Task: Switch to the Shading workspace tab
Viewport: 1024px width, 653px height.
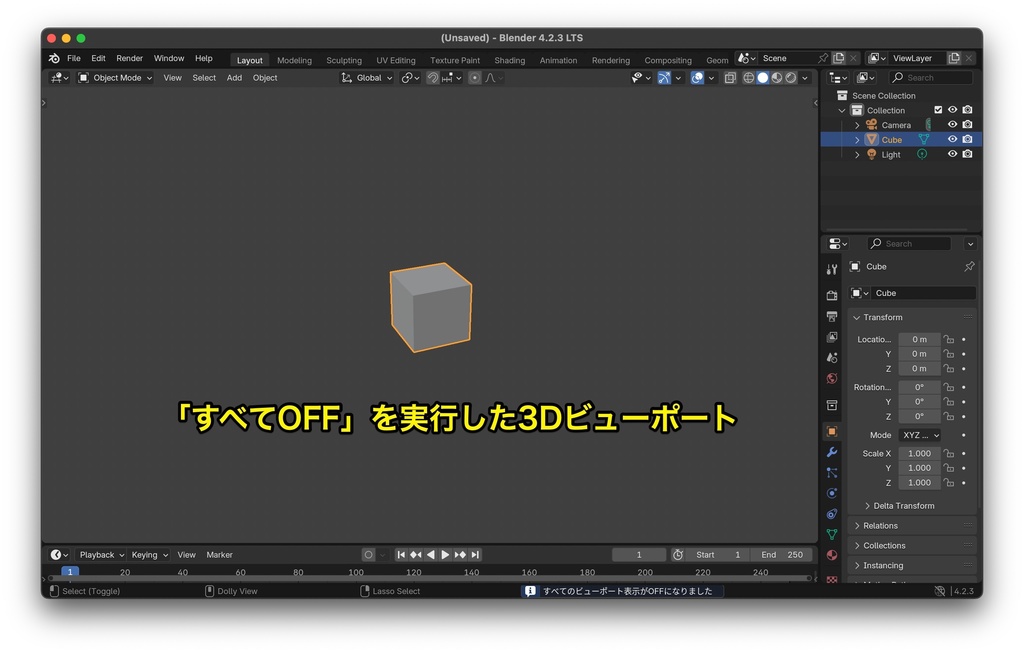Action: point(510,60)
